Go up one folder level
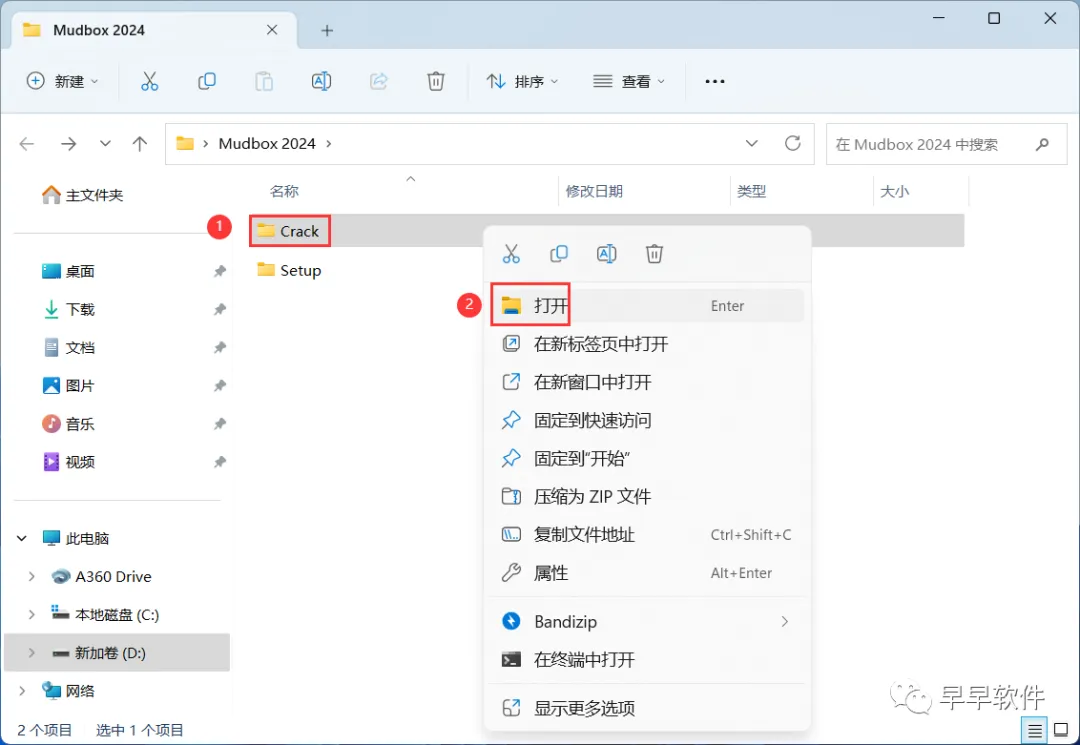This screenshot has height=745, width=1080. point(140,144)
